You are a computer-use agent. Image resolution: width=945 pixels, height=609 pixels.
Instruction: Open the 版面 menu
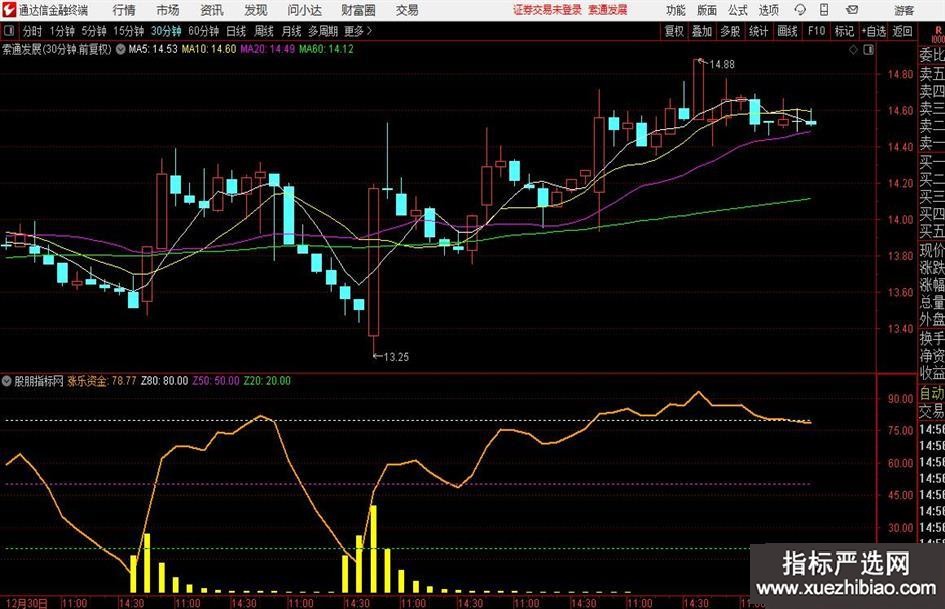[x=706, y=10]
